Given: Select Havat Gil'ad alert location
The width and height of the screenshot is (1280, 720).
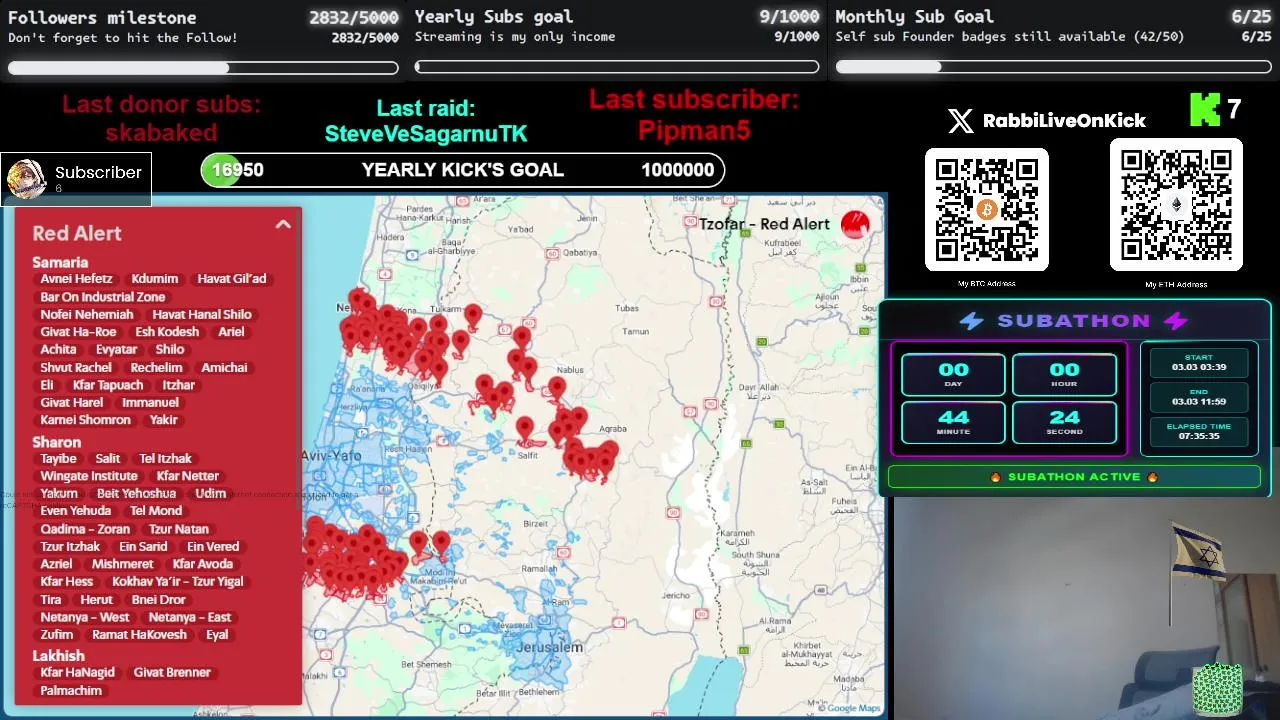Looking at the screenshot, I should pyautogui.click(x=232, y=279).
